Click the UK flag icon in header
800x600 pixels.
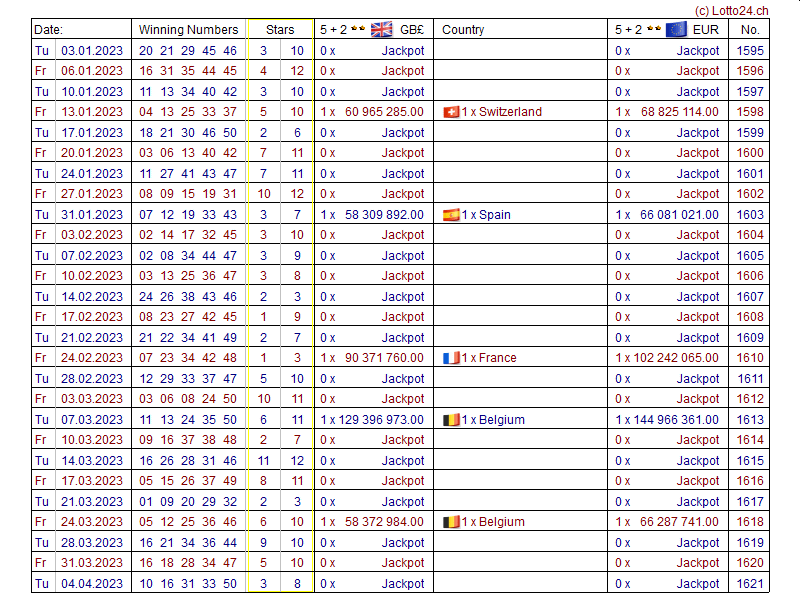click(381, 29)
